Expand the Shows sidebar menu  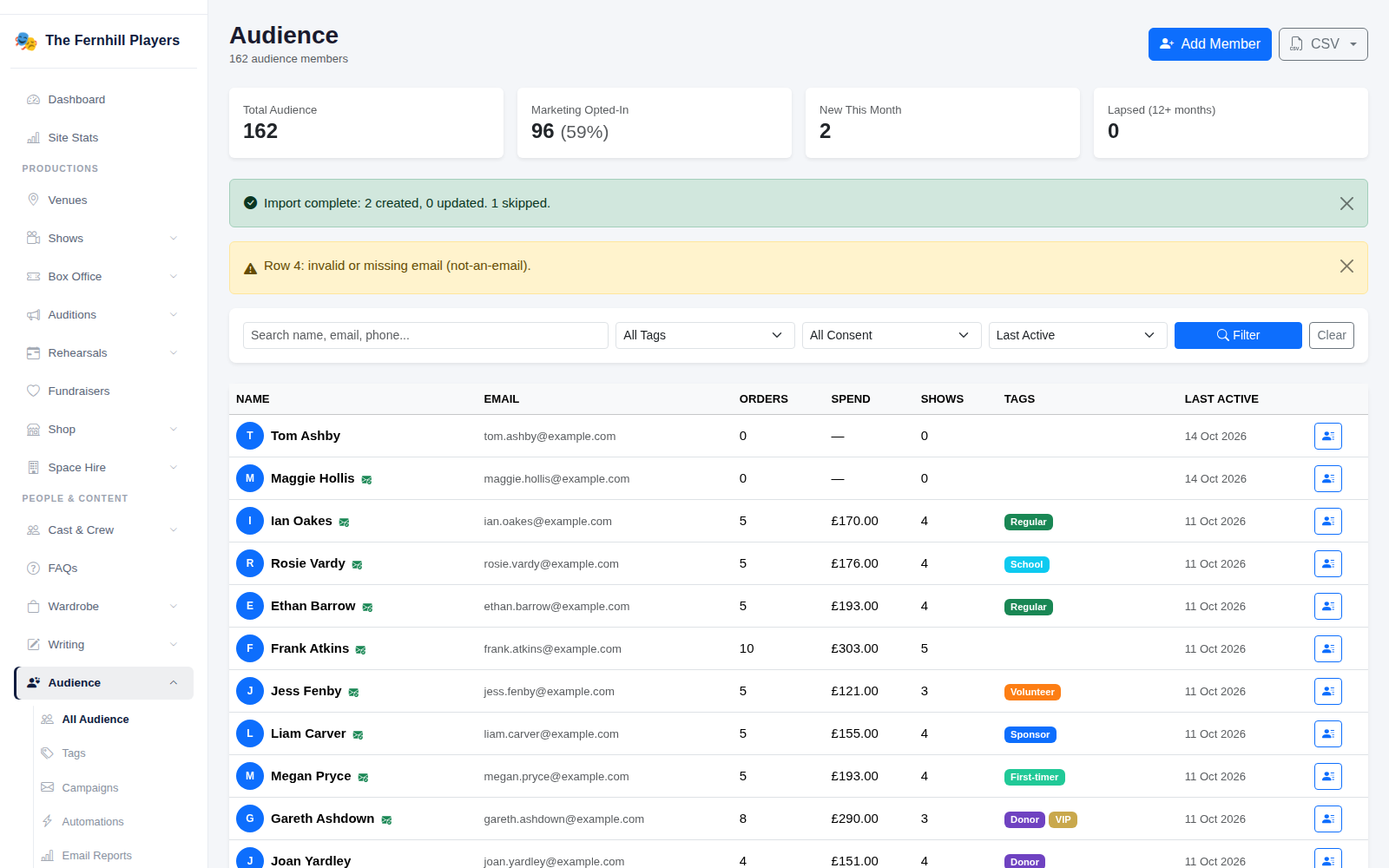(x=104, y=239)
